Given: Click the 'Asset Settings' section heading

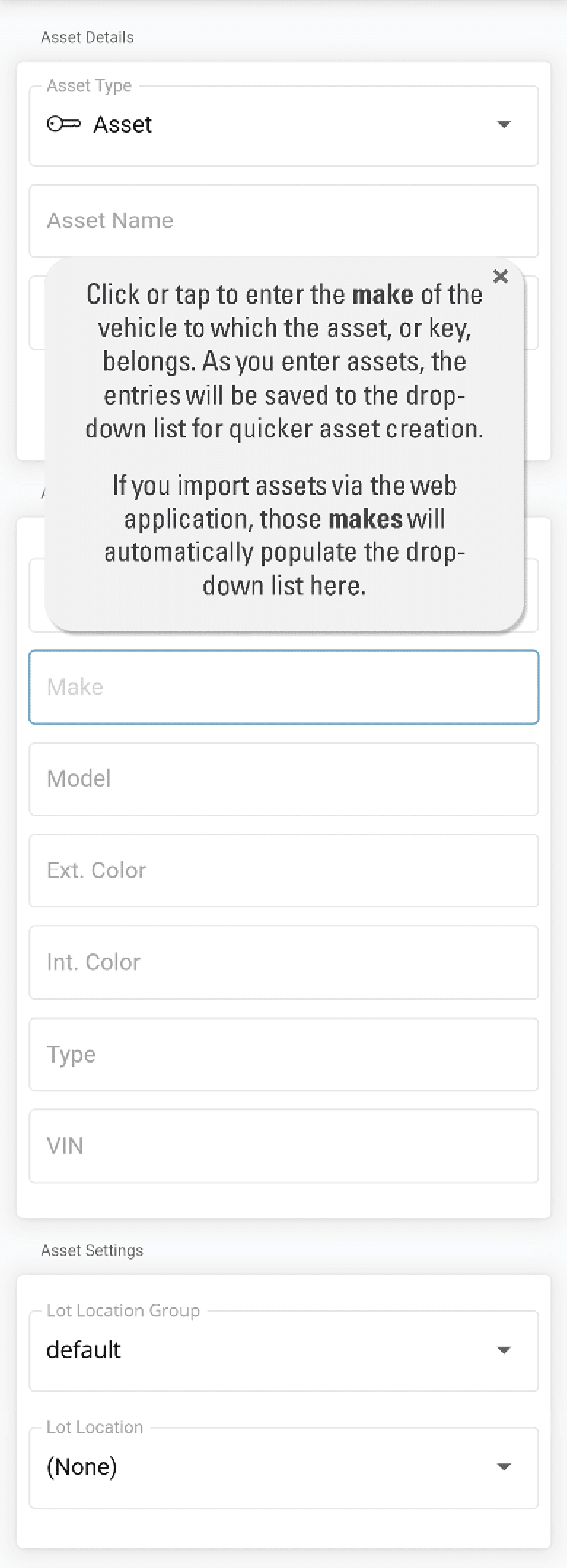Looking at the screenshot, I should (92, 1250).
